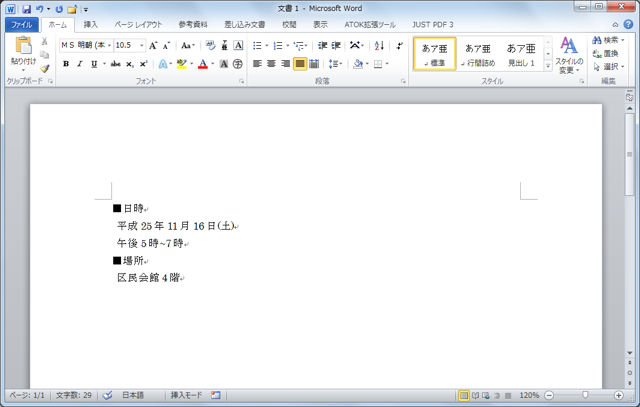Toggle subscript formatting

pyautogui.click(x=129, y=64)
